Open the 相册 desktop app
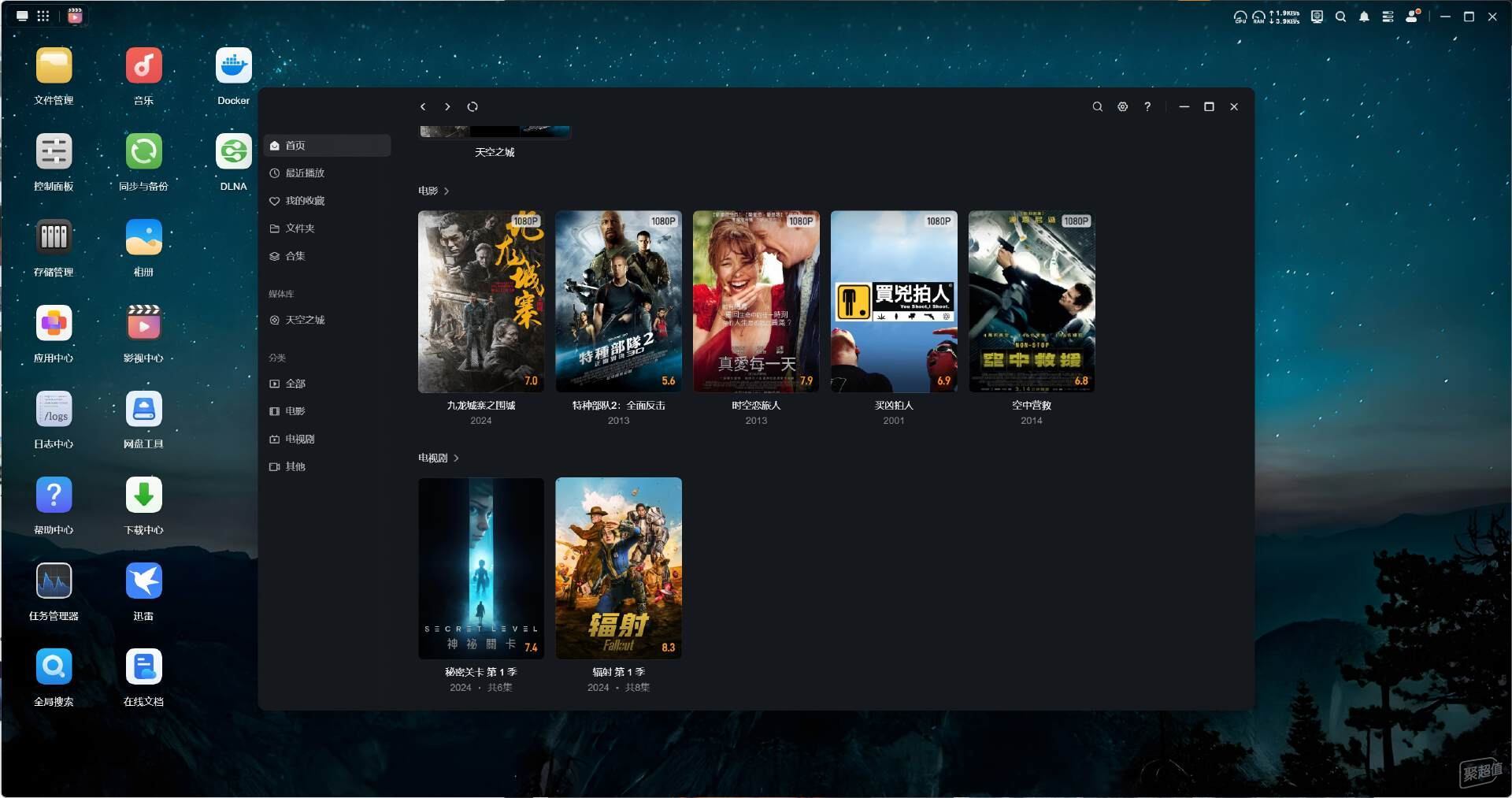The image size is (1512, 798). (x=143, y=238)
